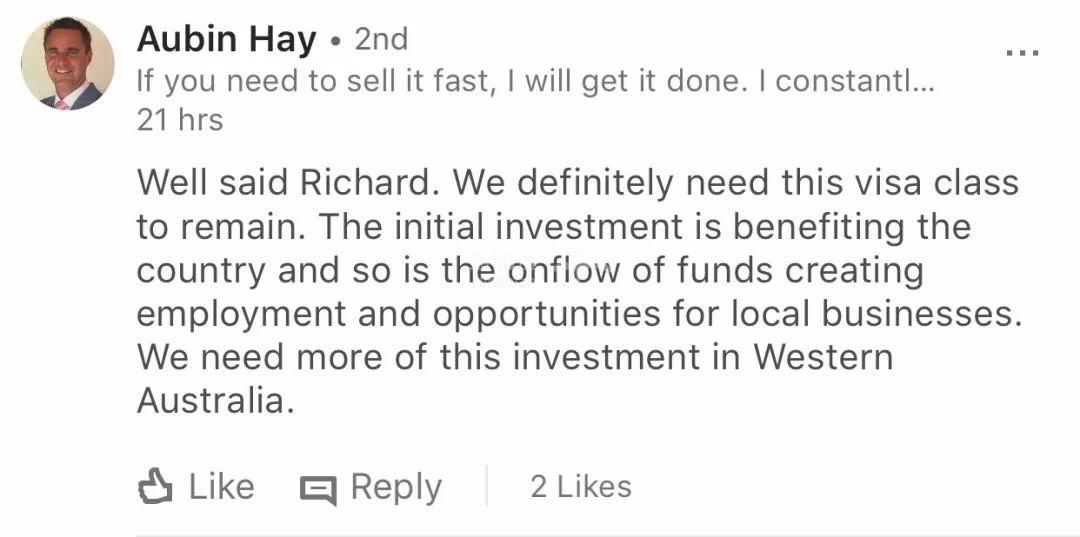This screenshot has height=537, width=1080.
Task: Expand truncated headline at "constantl…"
Action: coord(855,82)
